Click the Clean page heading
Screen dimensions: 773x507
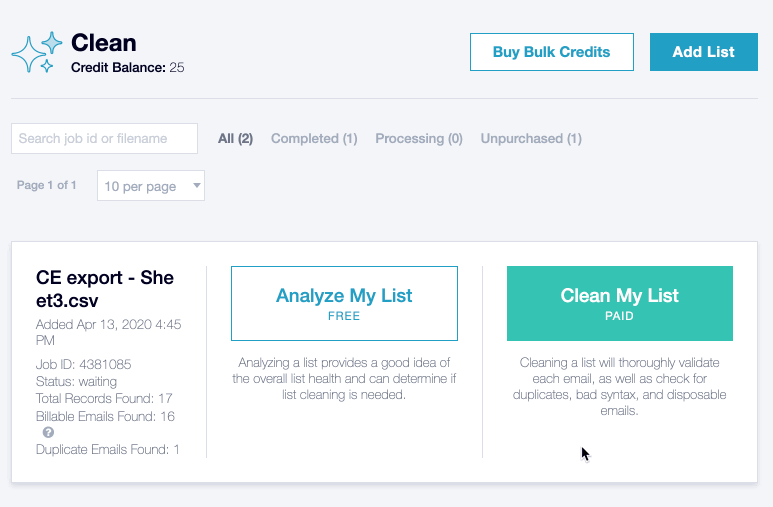click(104, 43)
